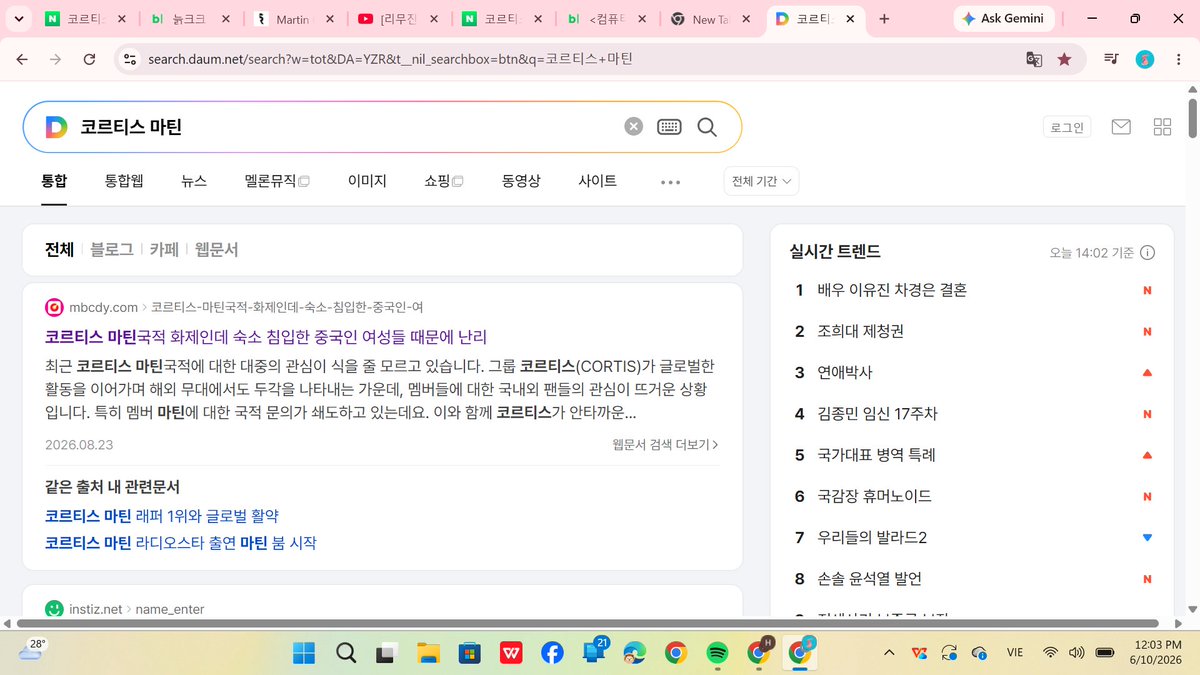Switch to the New Tab browser tab

coord(709,19)
